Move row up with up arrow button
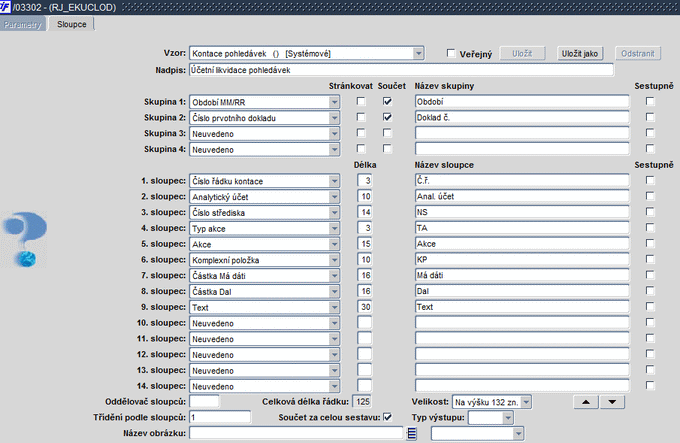Image resolution: width=680 pixels, height=443 pixels. pos(586,402)
